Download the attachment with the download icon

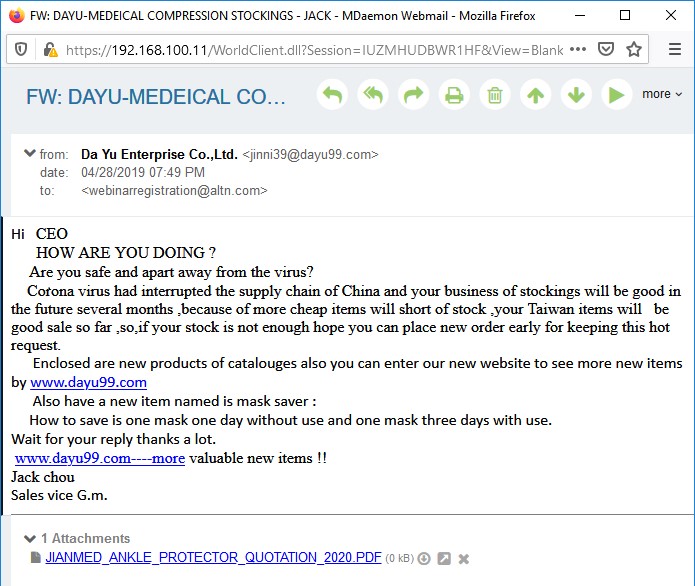point(424,559)
